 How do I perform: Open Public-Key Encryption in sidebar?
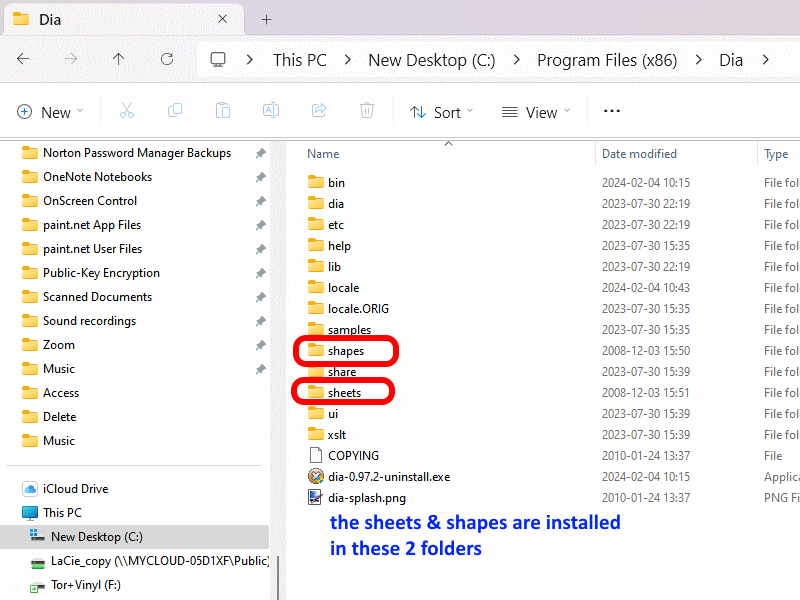click(91, 272)
